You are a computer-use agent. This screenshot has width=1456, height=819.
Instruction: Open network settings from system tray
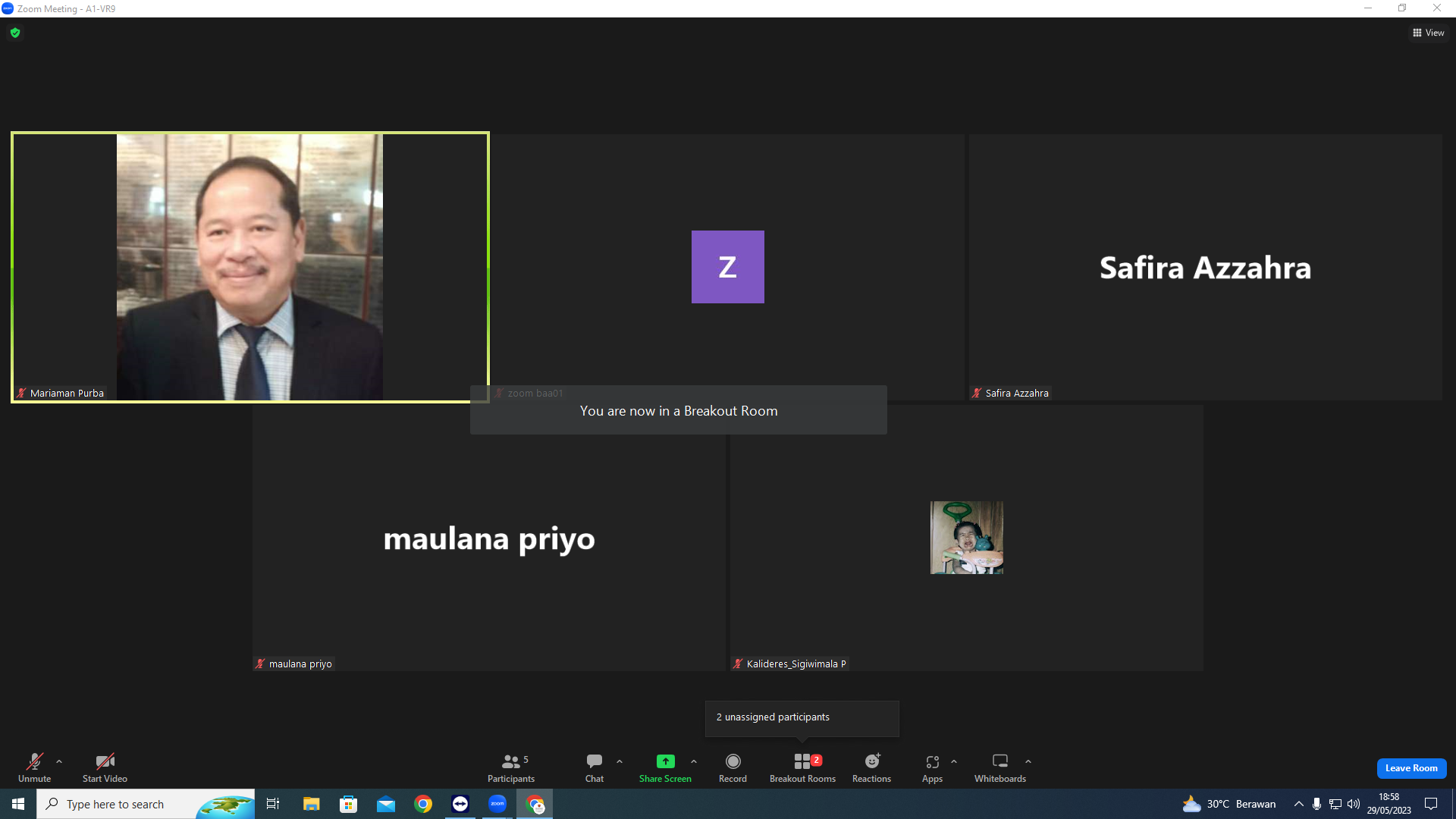(1335, 804)
